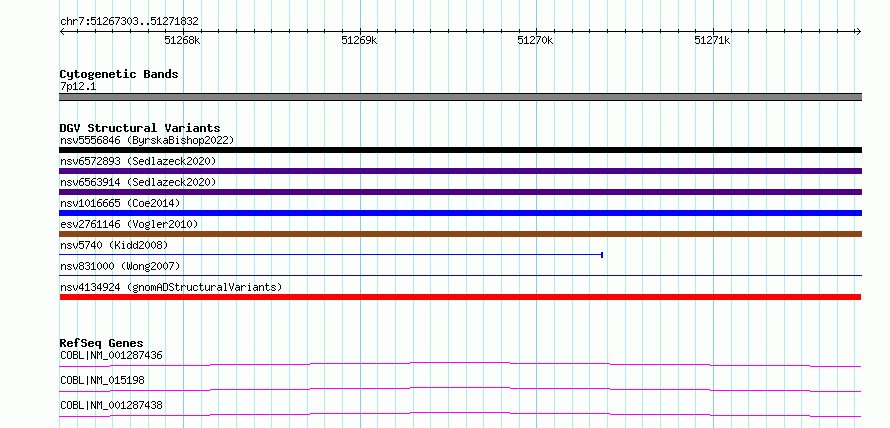
Task: Click the 51269k ruler tick label
Action: [359, 40]
